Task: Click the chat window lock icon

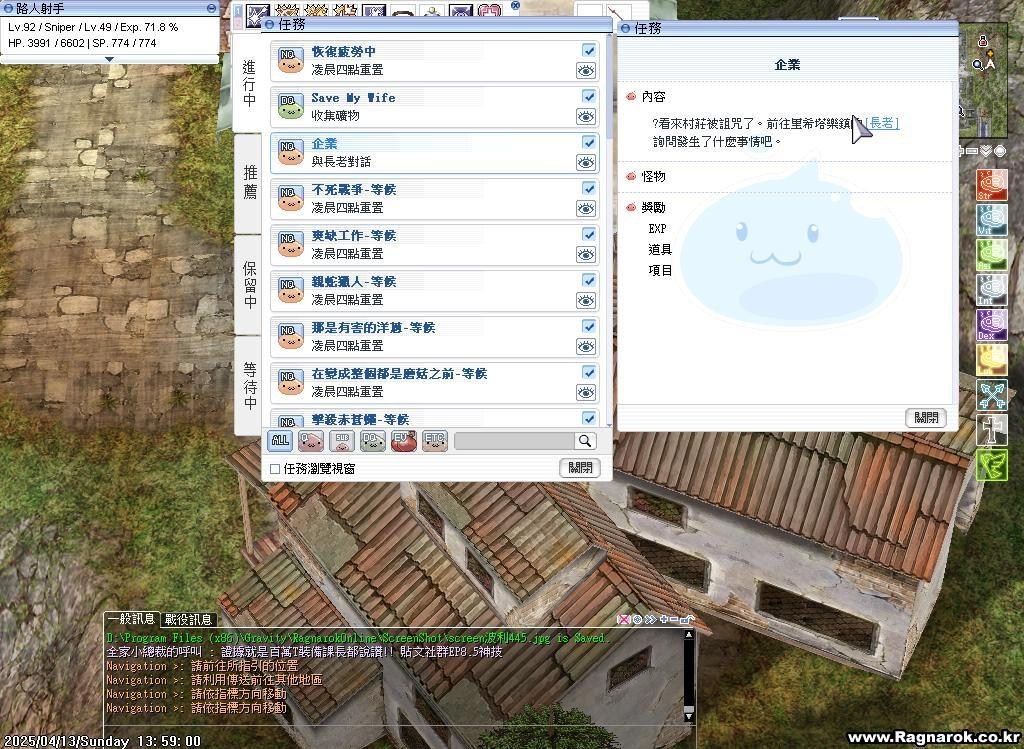Action: click(687, 620)
